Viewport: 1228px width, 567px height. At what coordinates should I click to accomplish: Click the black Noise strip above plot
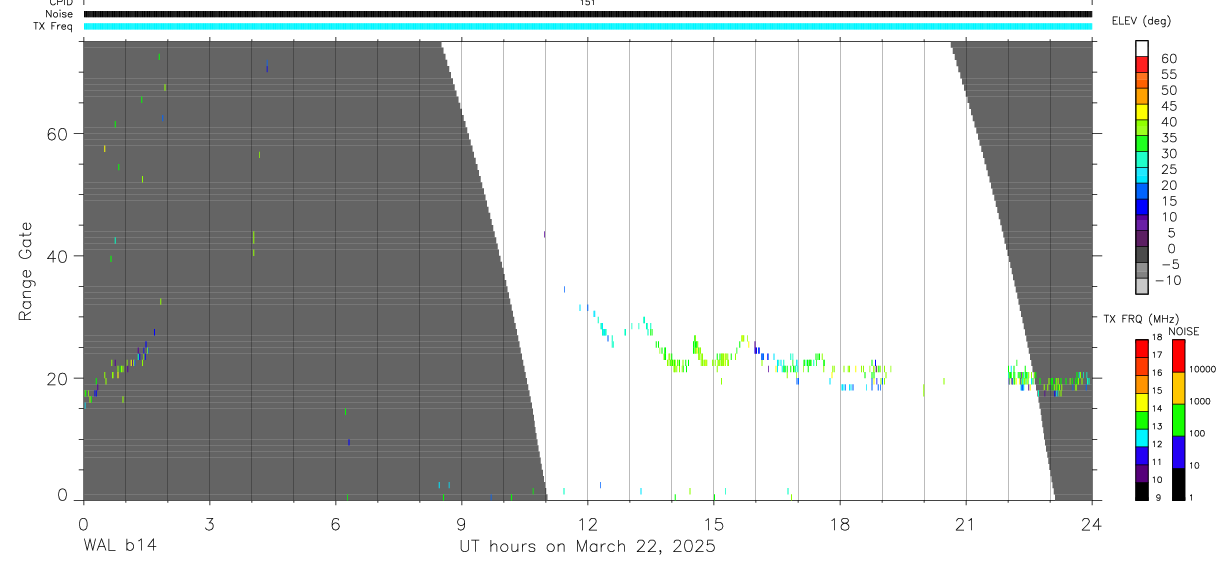click(x=587, y=14)
